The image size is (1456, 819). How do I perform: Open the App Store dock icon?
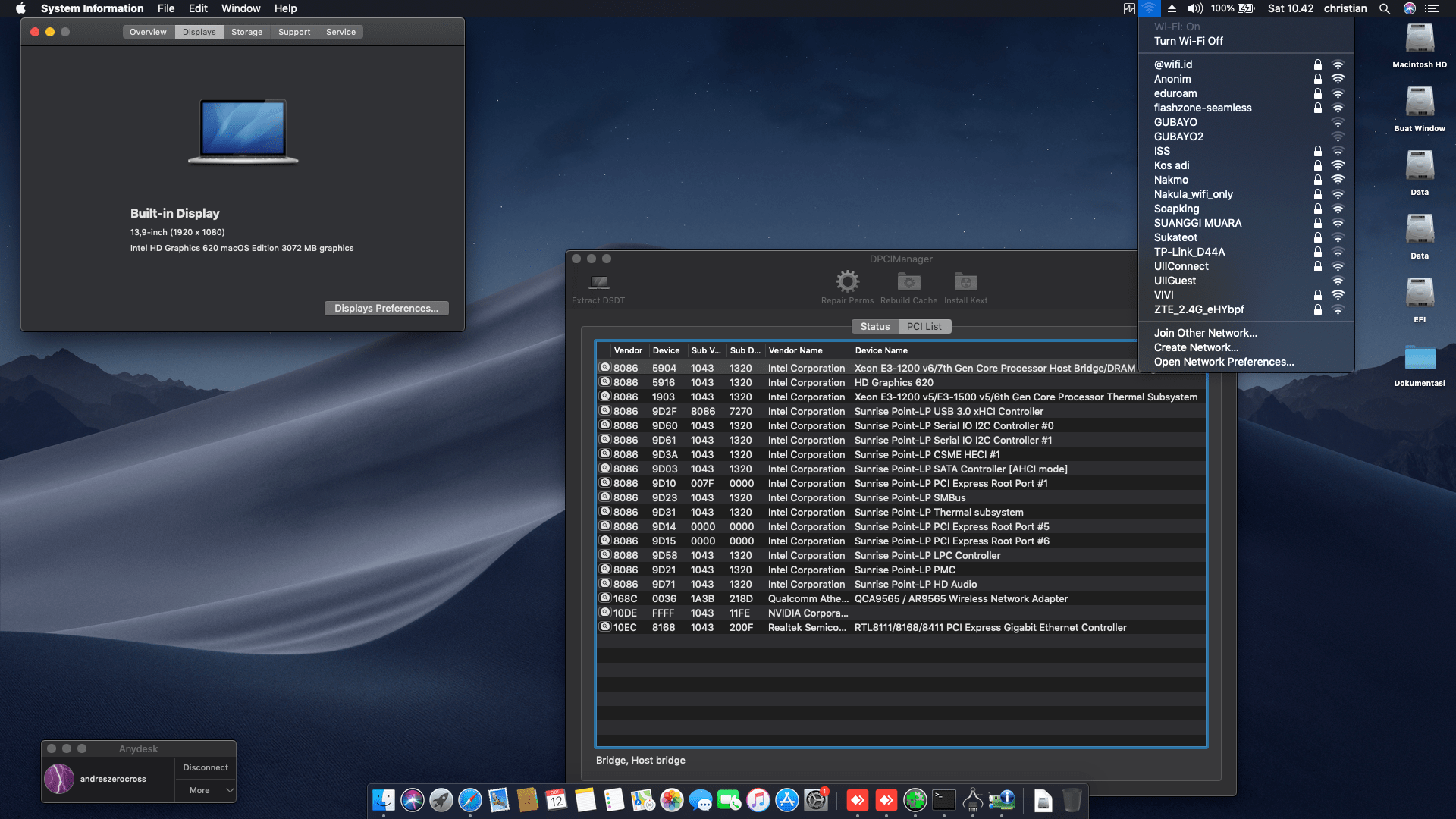click(787, 800)
